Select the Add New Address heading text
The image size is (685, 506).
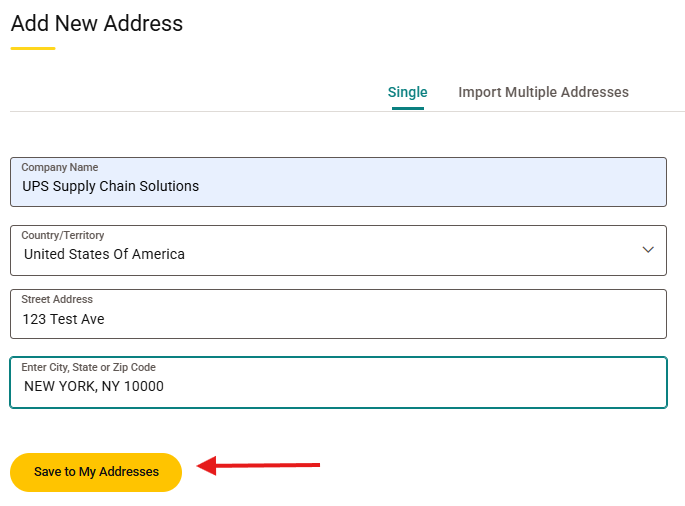coord(97,23)
